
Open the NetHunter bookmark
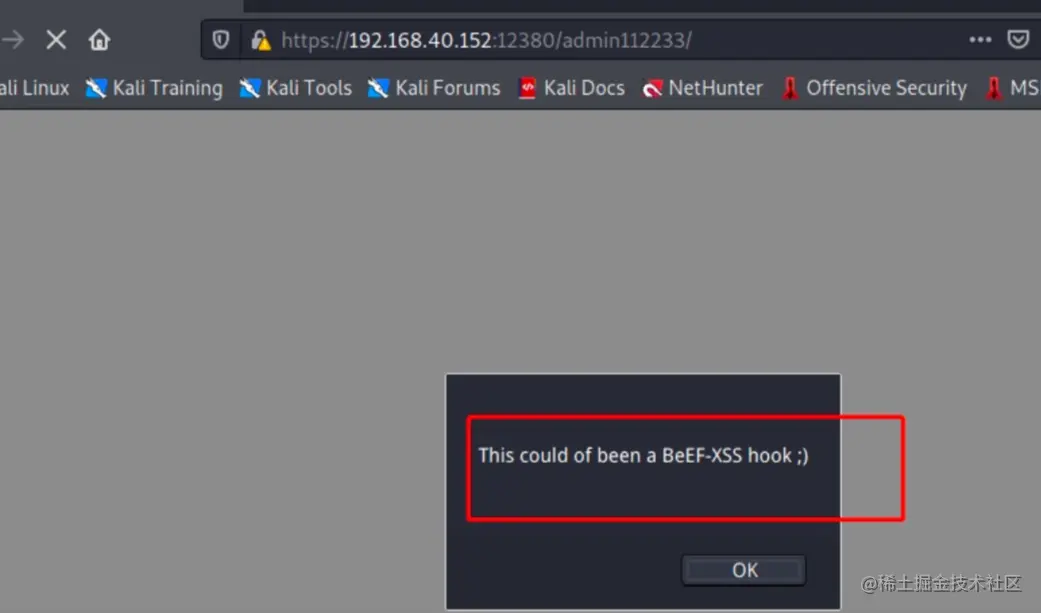coord(702,88)
